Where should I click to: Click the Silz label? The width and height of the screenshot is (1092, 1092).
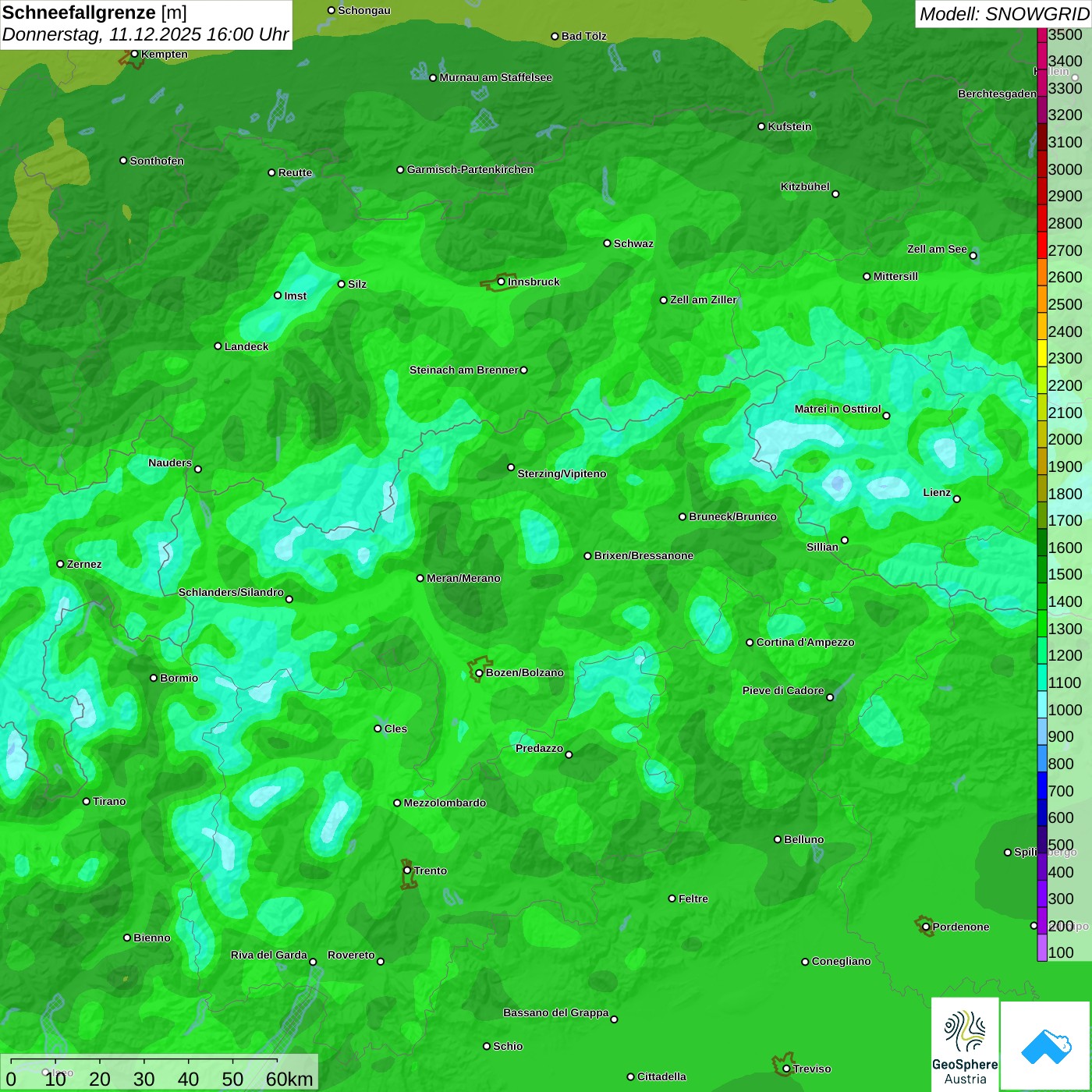(357, 284)
